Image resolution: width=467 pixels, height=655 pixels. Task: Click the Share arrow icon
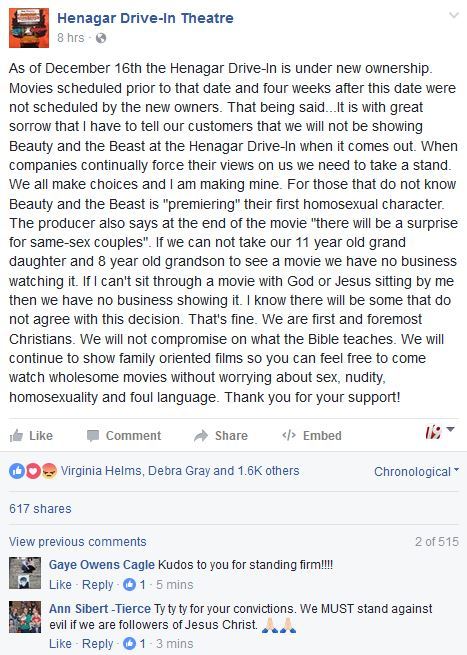point(201,436)
